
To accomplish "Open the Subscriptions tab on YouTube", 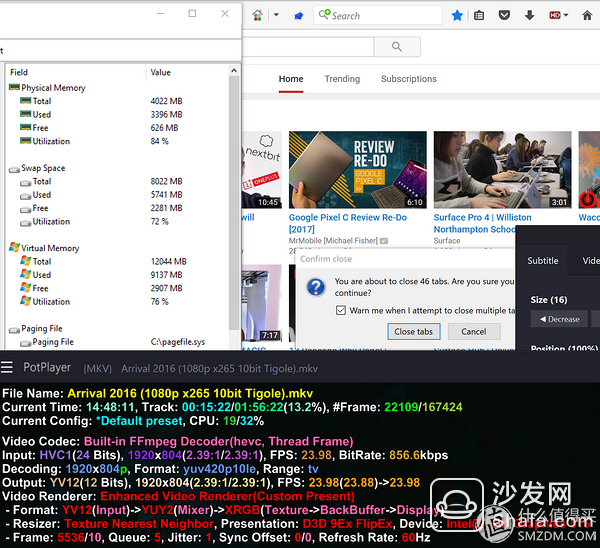I will [x=408, y=79].
